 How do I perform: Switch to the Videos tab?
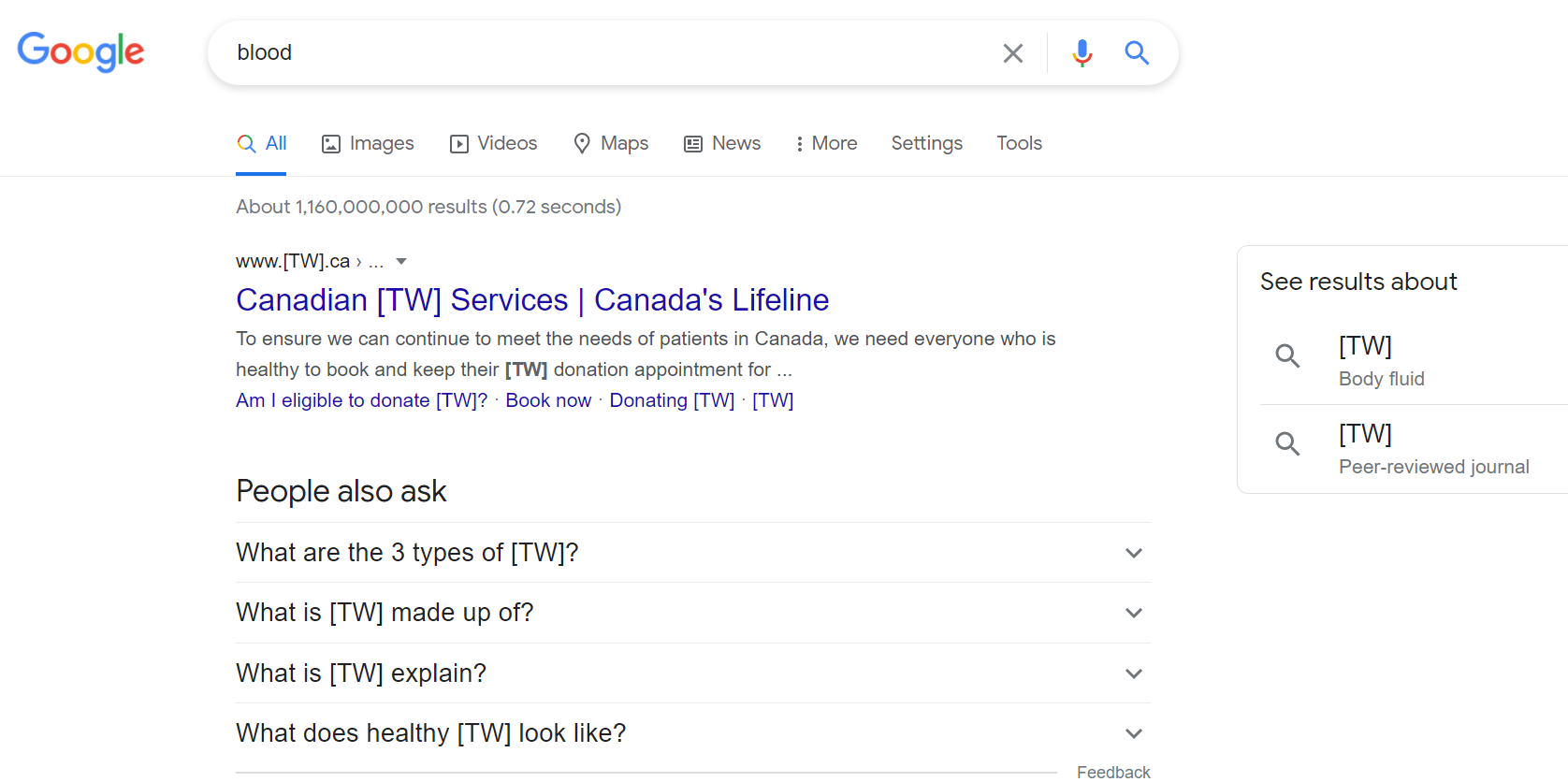[493, 143]
